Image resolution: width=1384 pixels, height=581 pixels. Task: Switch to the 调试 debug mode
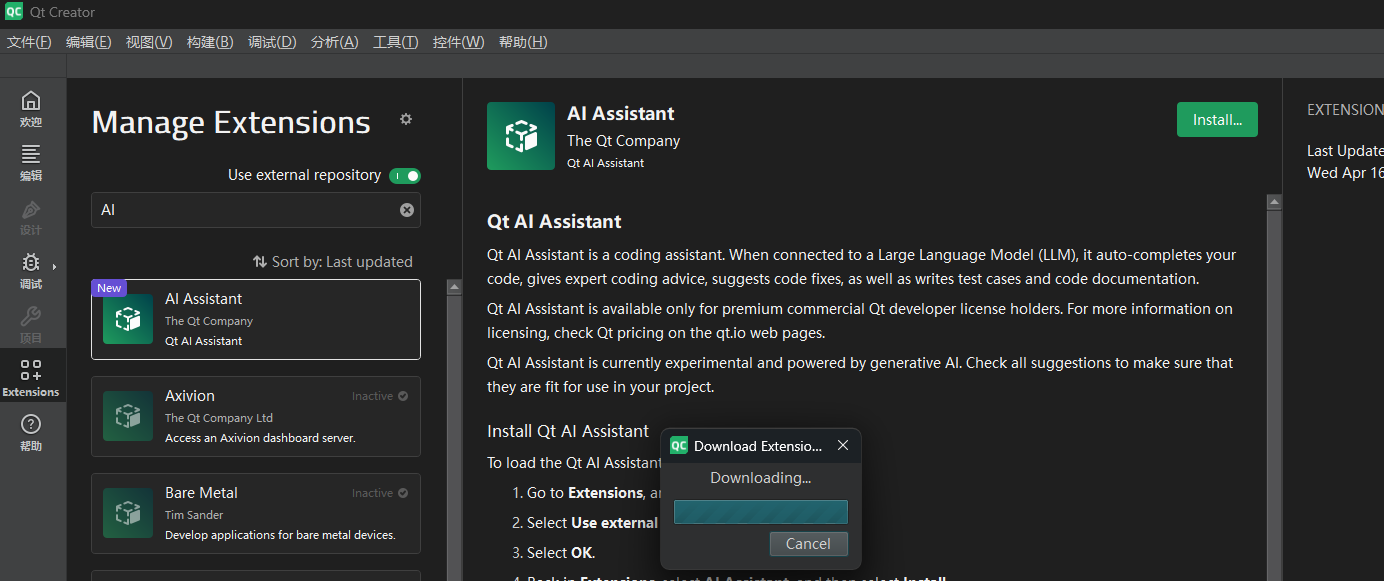point(31,272)
